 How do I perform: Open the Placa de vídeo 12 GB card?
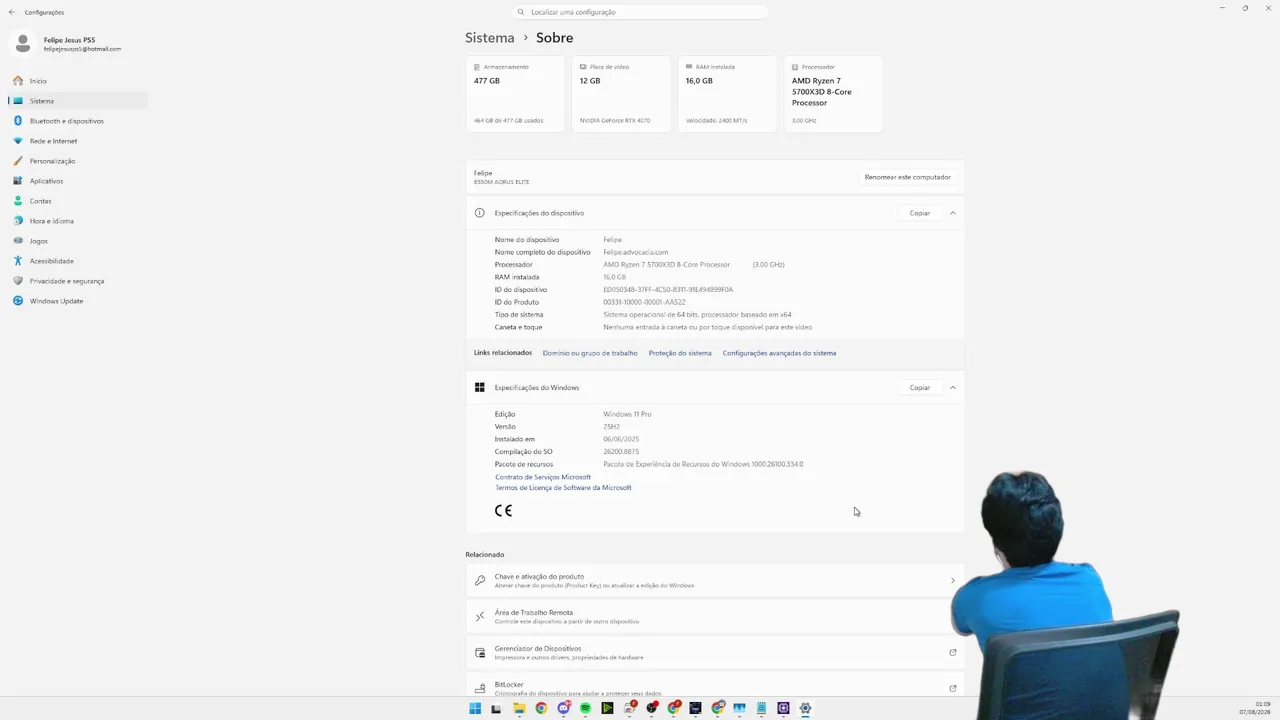(x=622, y=94)
